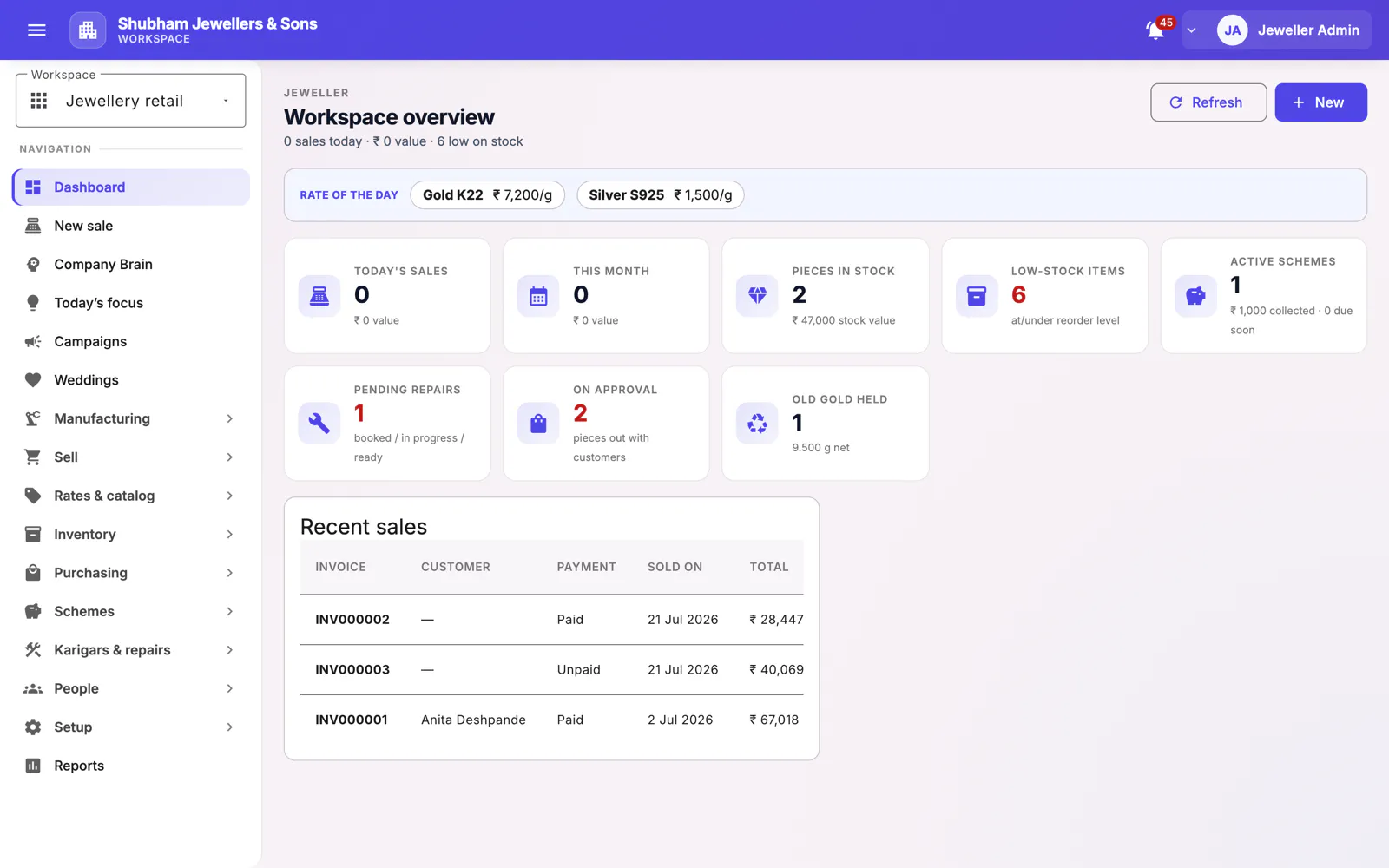Click the Inventory box icon
Viewport: 1389px width, 868px height.
click(x=33, y=535)
